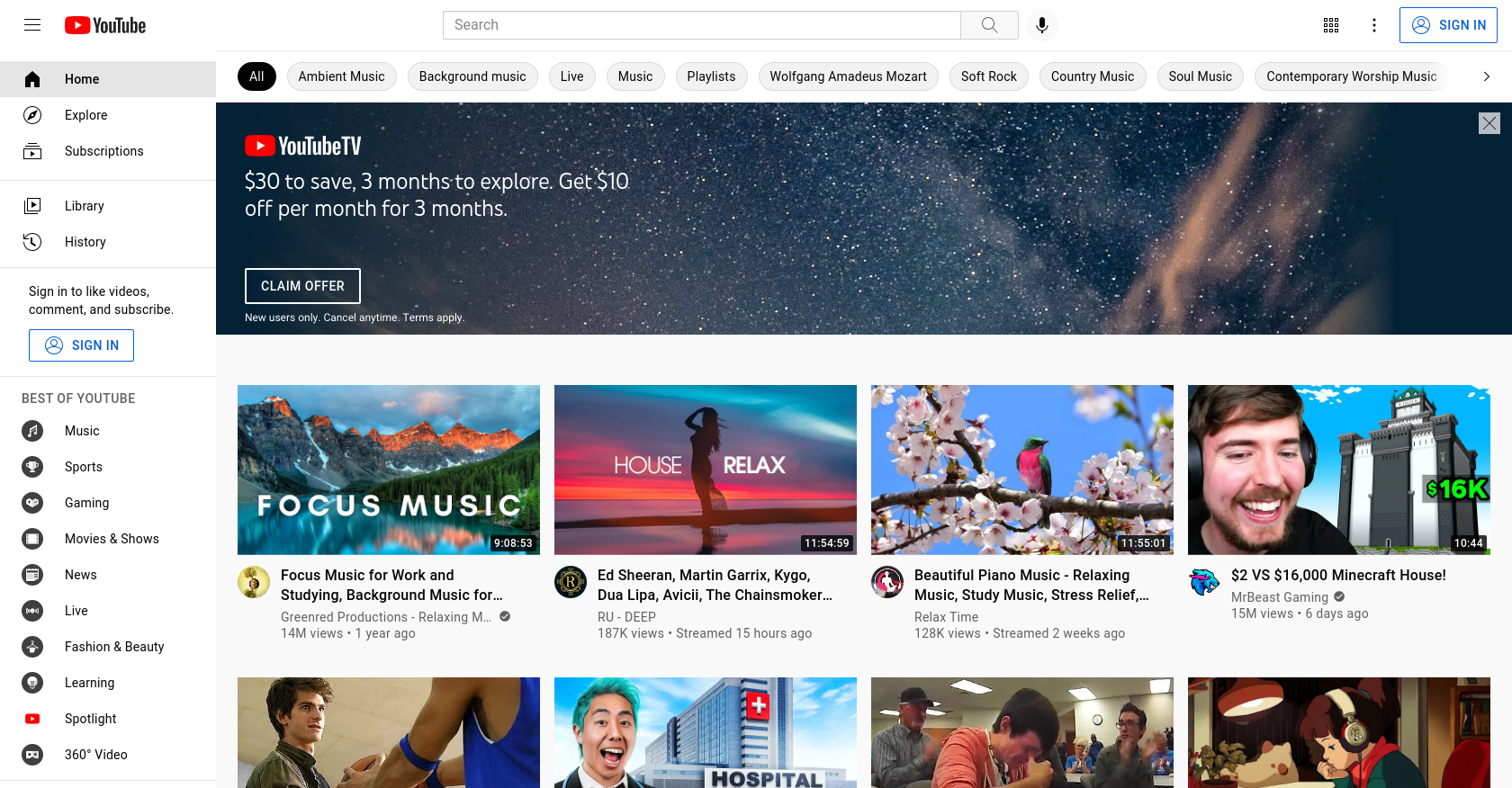Click the search magnifier button
1512x788 pixels.
989,25
